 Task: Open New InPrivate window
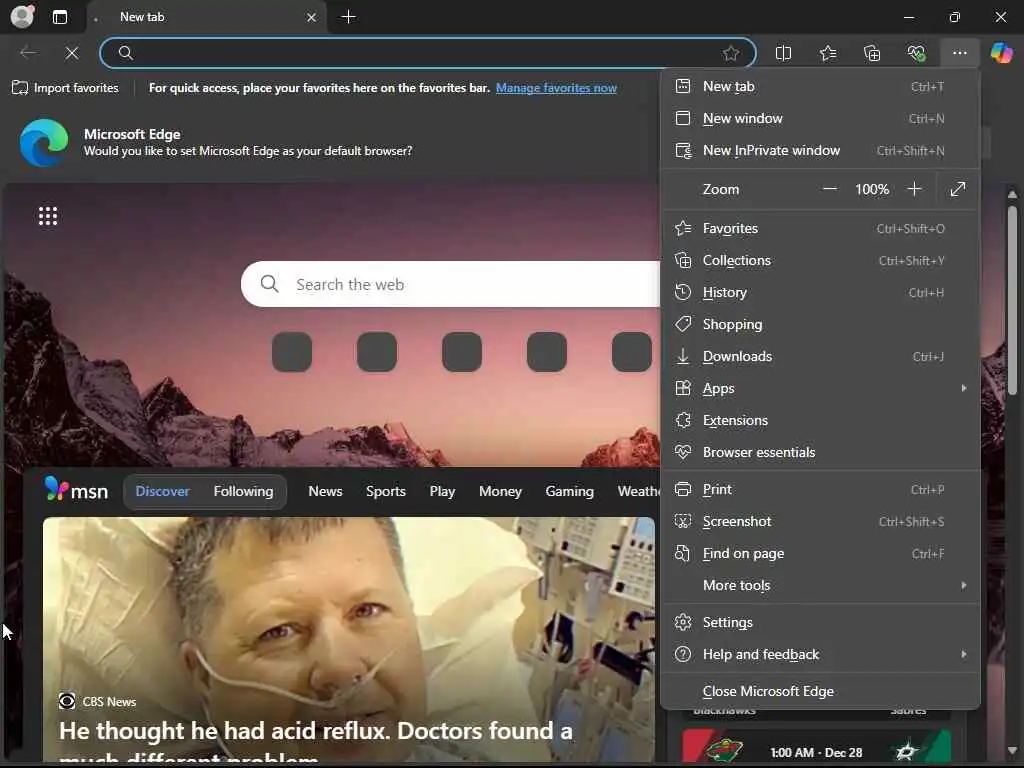(x=820, y=150)
